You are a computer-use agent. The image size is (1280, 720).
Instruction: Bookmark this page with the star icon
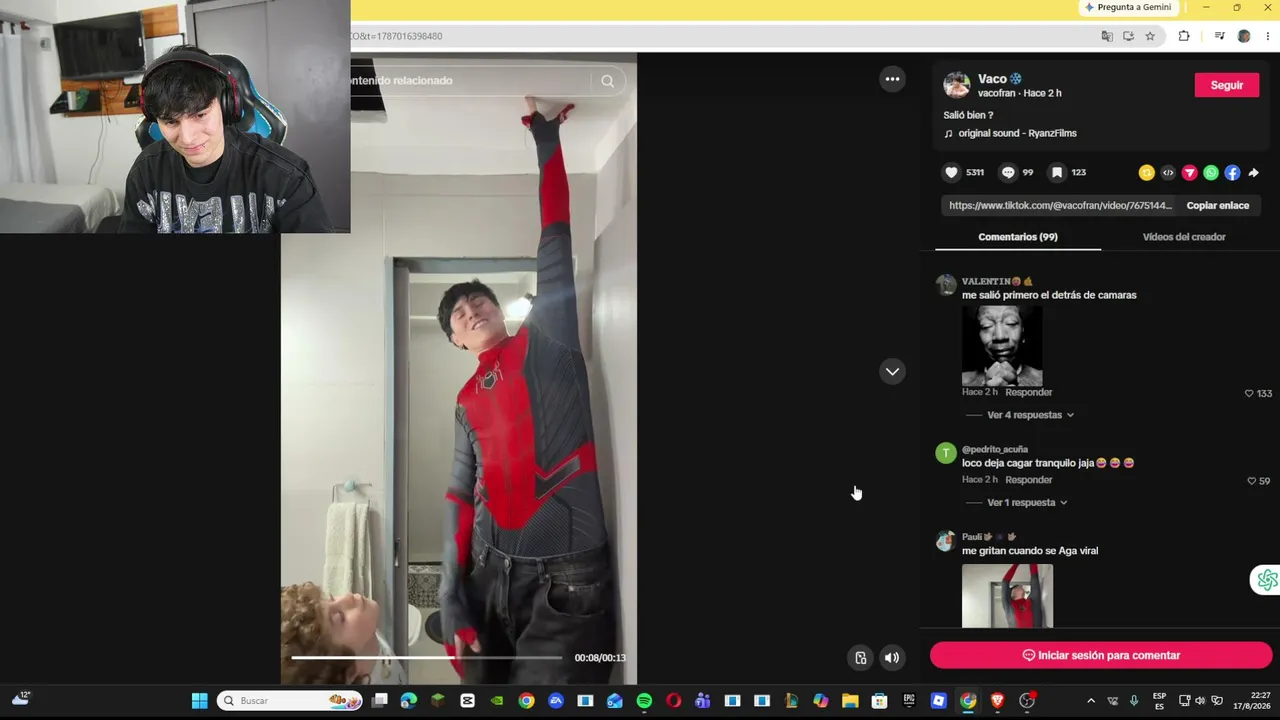[1150, 36]
